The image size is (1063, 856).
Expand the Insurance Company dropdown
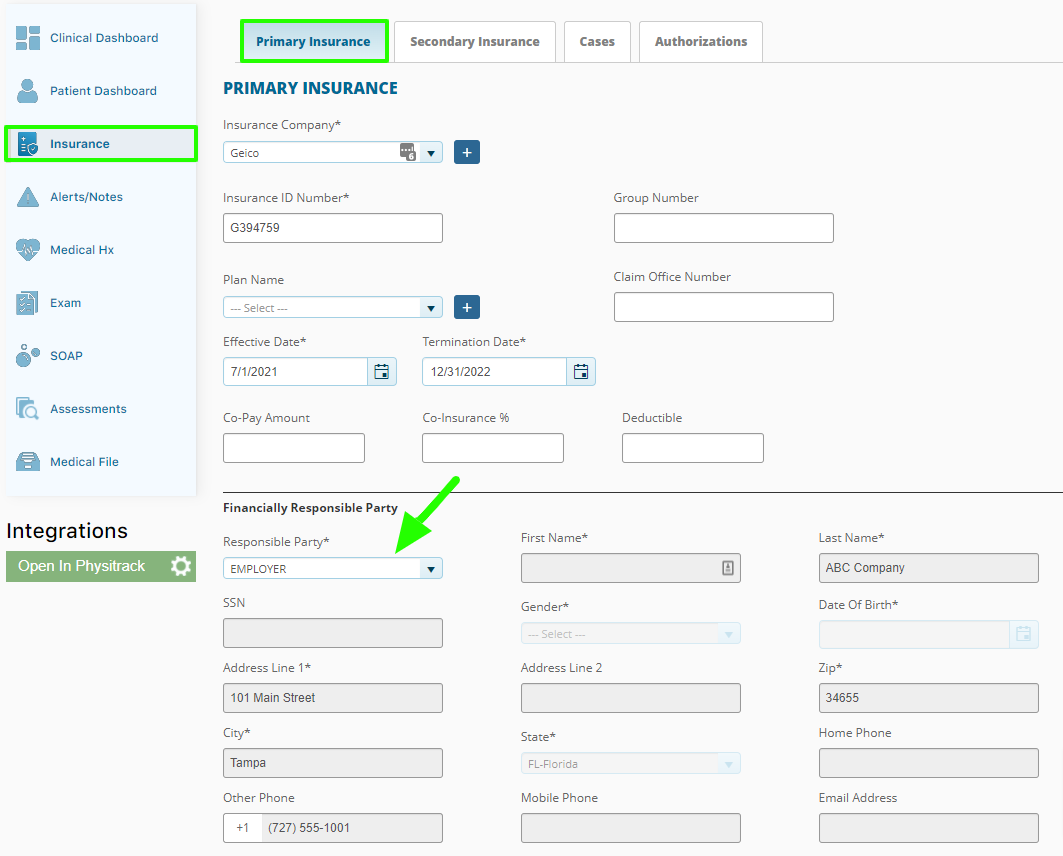[431, 152]
